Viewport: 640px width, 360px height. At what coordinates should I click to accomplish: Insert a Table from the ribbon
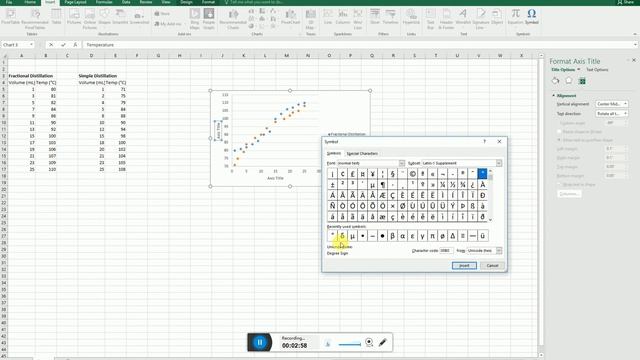click(x=56, y=15)
